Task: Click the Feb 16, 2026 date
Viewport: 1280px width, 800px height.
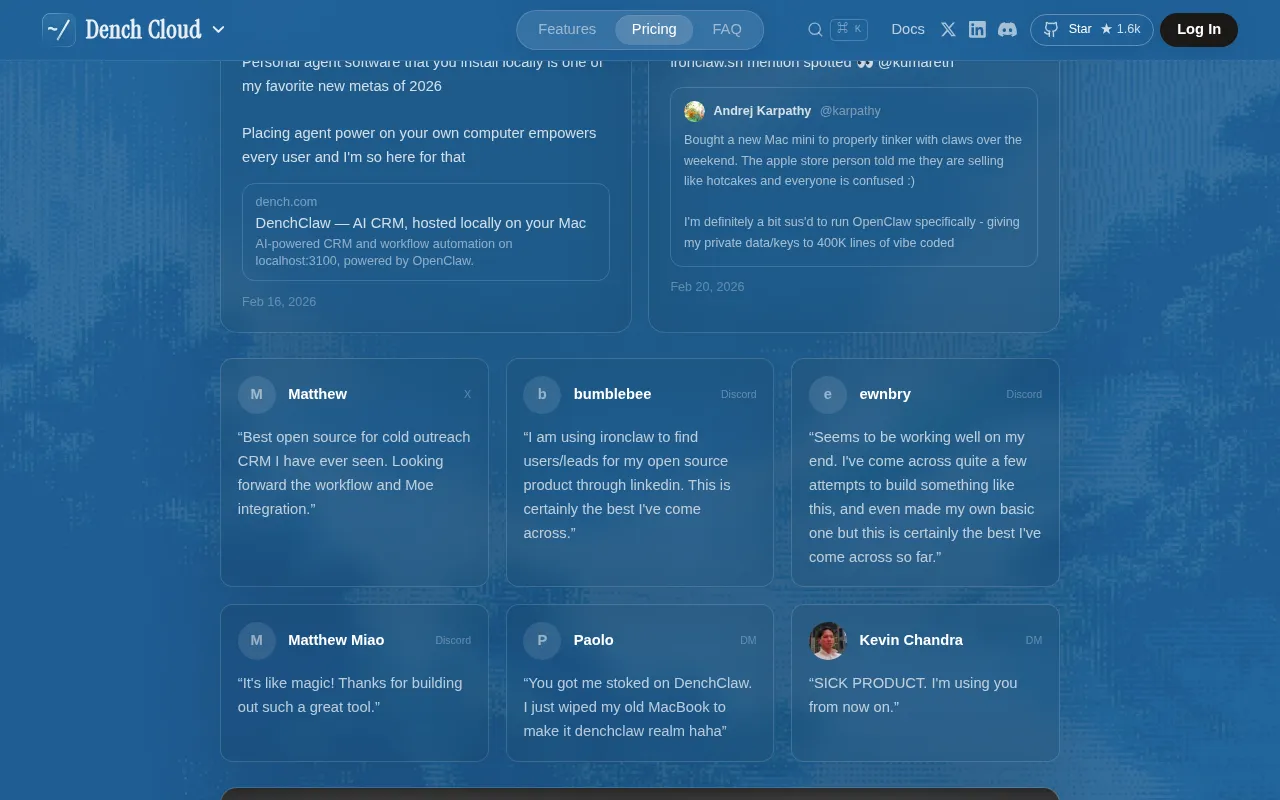Action: point(279,301)
